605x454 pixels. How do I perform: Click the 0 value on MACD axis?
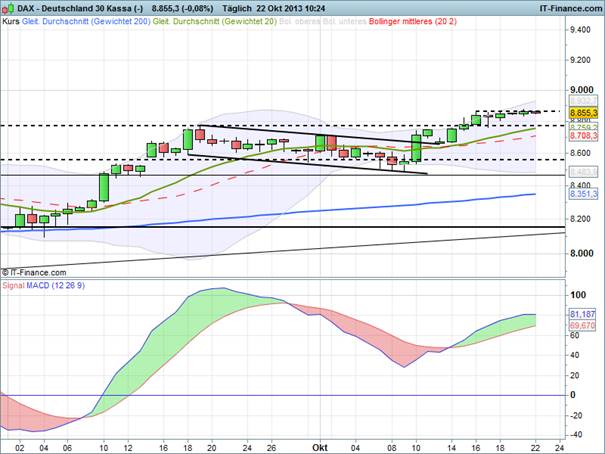(x=573, y=395)
